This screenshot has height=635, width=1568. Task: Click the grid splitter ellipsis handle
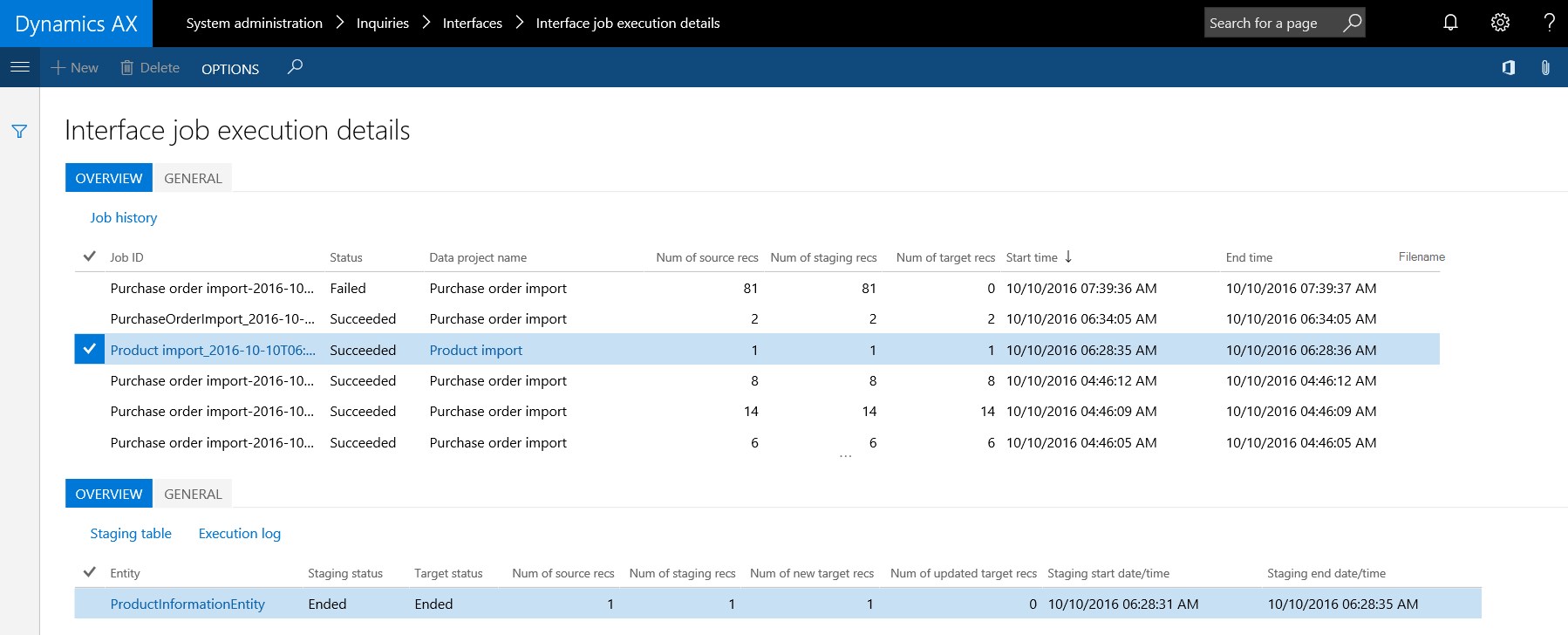(845, 456)
